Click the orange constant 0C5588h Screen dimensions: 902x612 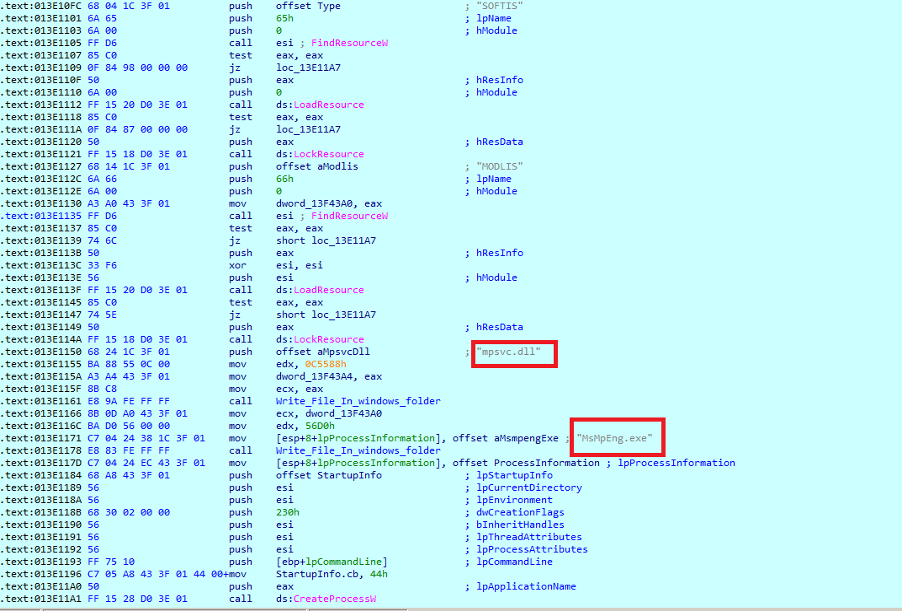pos(326,364)
